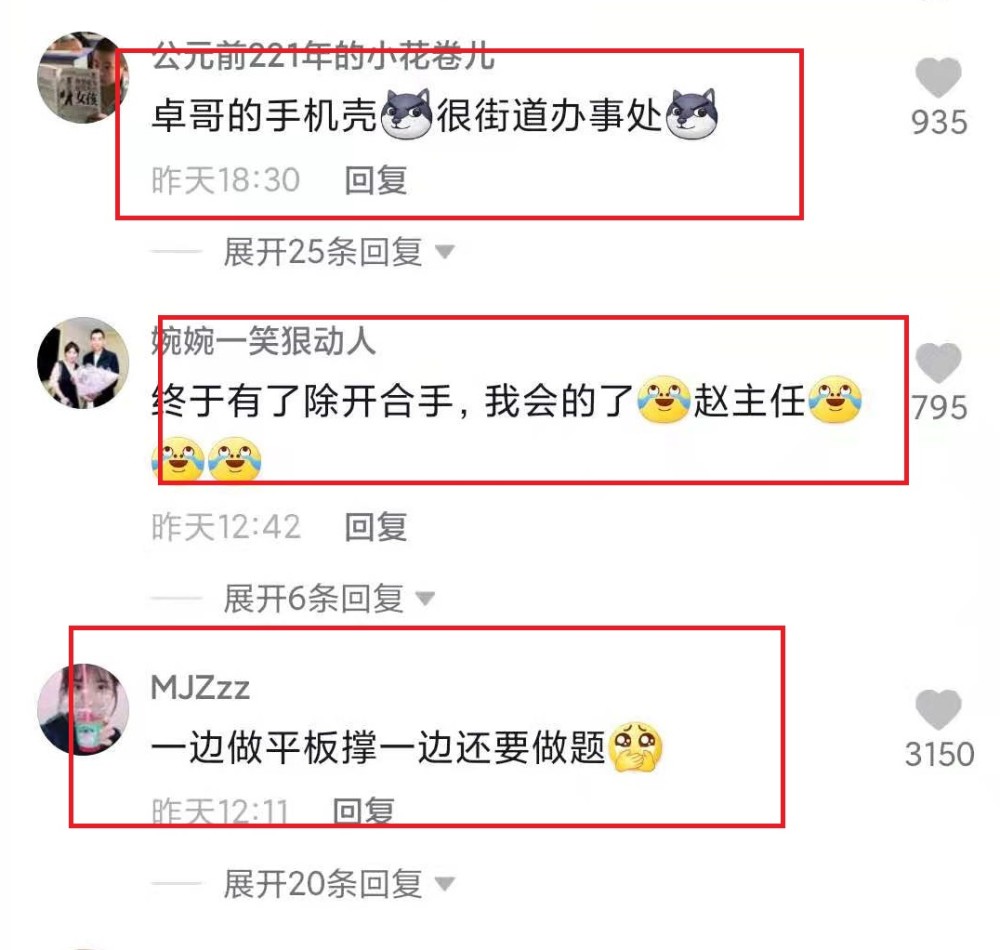This screenshot has width=1000, height=950.
Task: Like MJZzz's comment with 3150 likes
Action: [x=938, y=709]
